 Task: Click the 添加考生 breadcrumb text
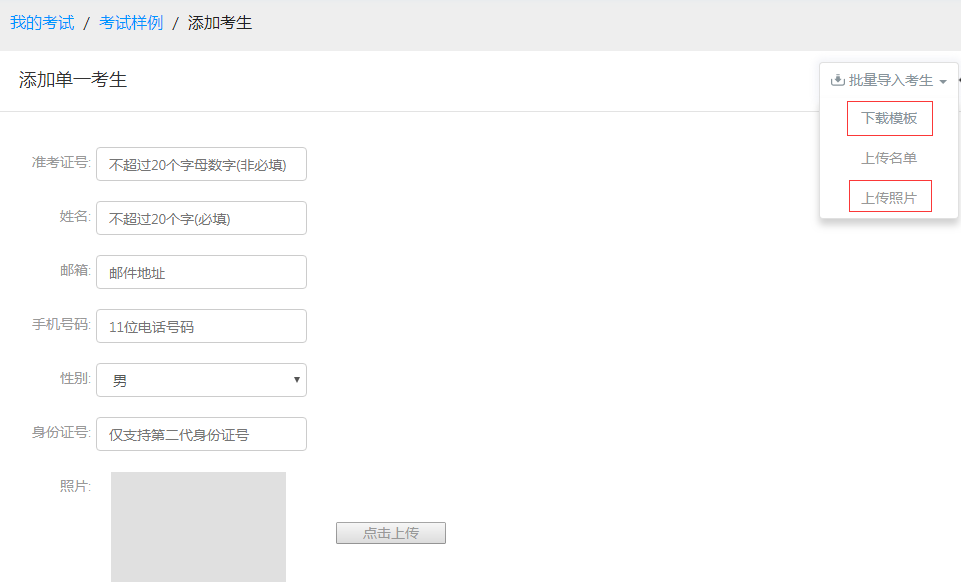coord(220,23)
